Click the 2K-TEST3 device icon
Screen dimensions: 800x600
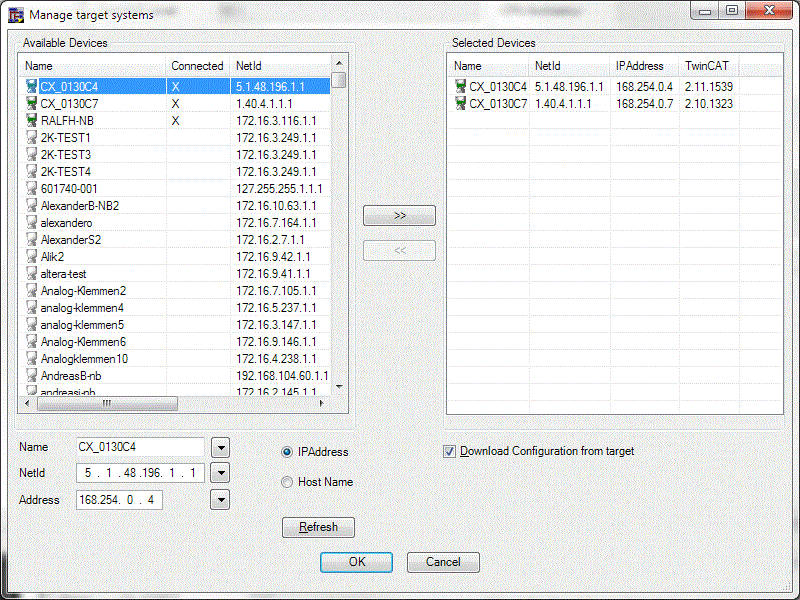tap(32, 154)
